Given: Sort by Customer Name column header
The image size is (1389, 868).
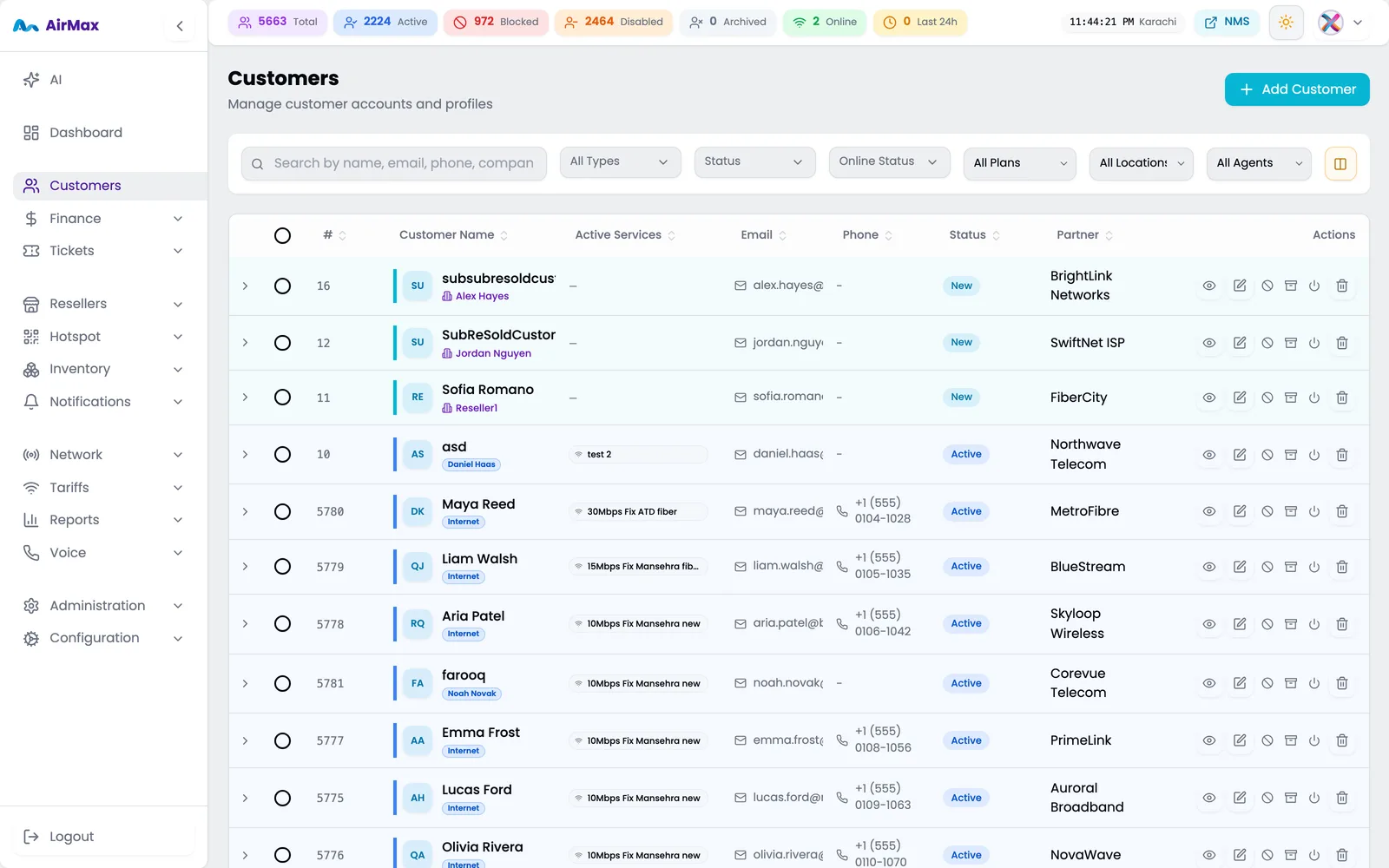Looking at the screenshot, I should (x=453, y=235).
